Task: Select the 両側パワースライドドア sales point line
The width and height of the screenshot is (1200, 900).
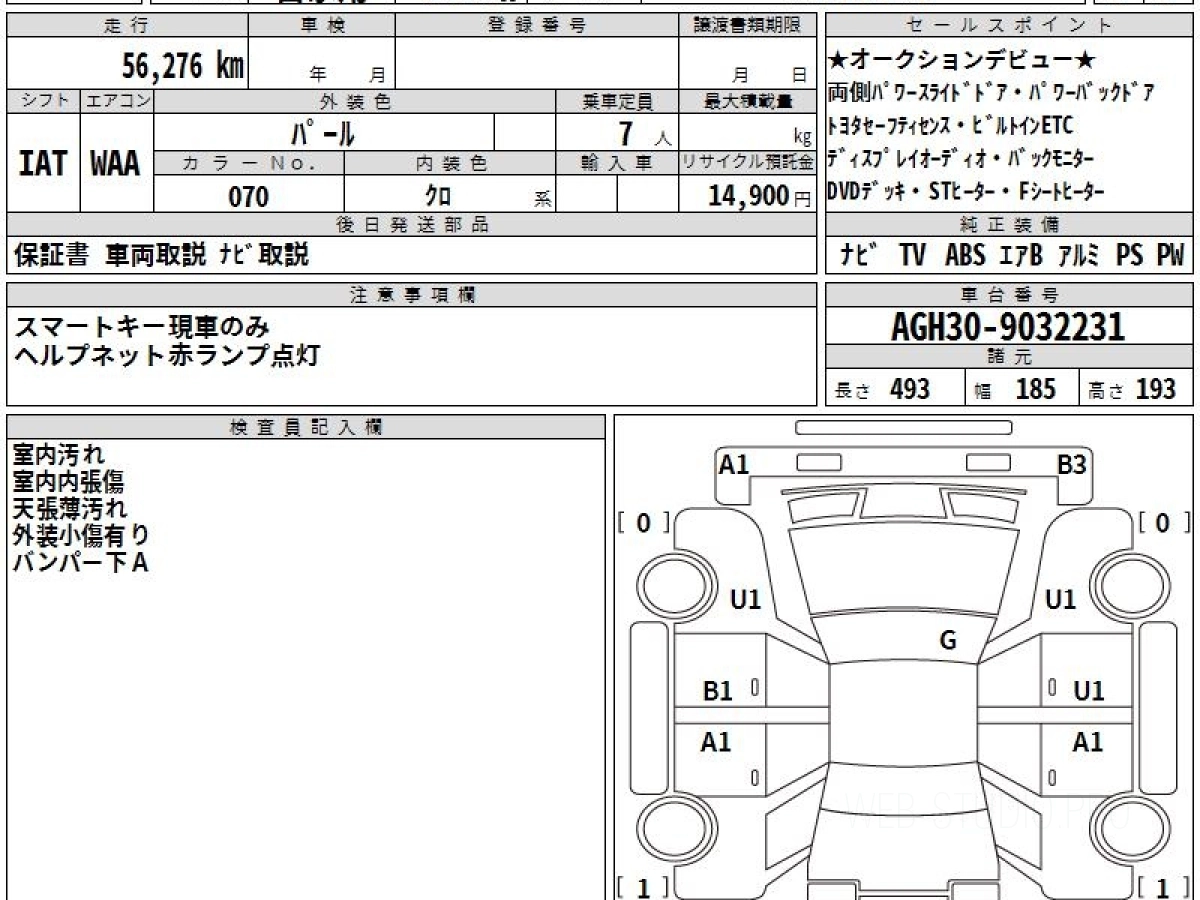Action: pos(992,94)
